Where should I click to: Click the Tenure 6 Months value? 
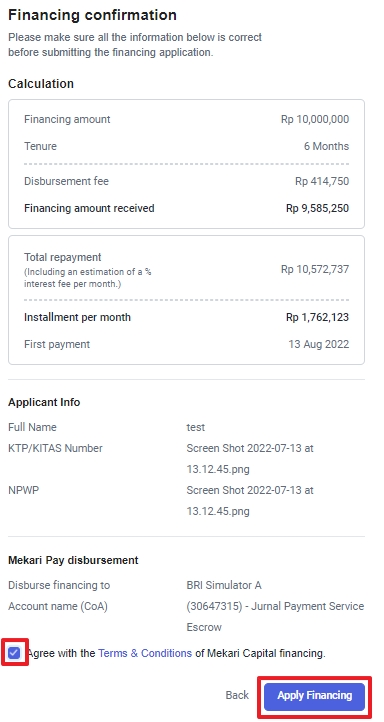click(x=326, y=146)
